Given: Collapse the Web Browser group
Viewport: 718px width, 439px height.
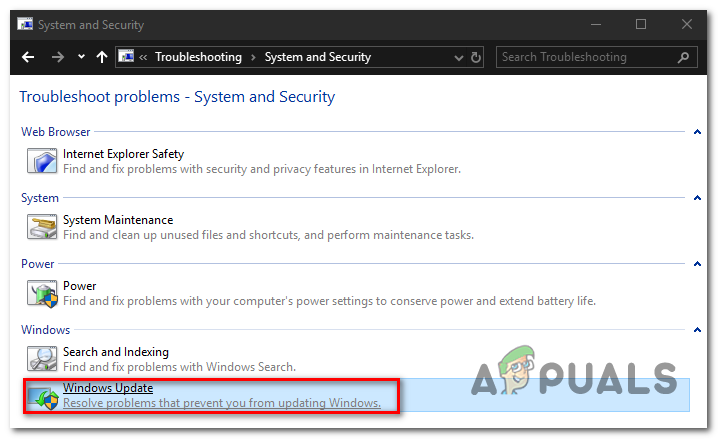Looking at the screenshot, I should tap(696, 132).
